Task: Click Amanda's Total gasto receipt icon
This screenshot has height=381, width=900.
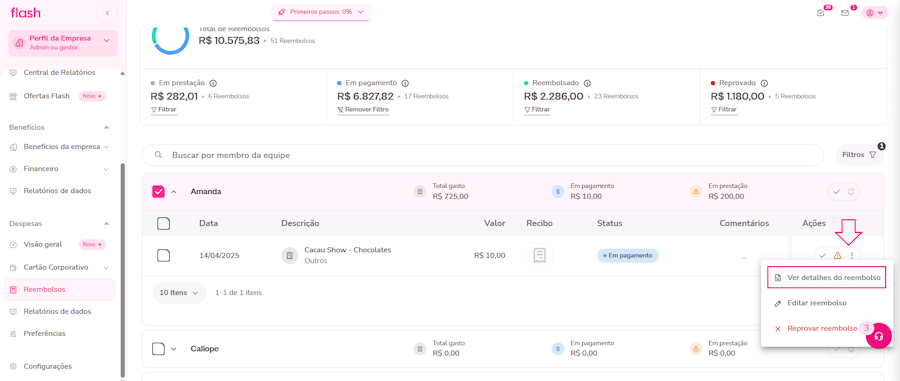Action: (421, 192)
